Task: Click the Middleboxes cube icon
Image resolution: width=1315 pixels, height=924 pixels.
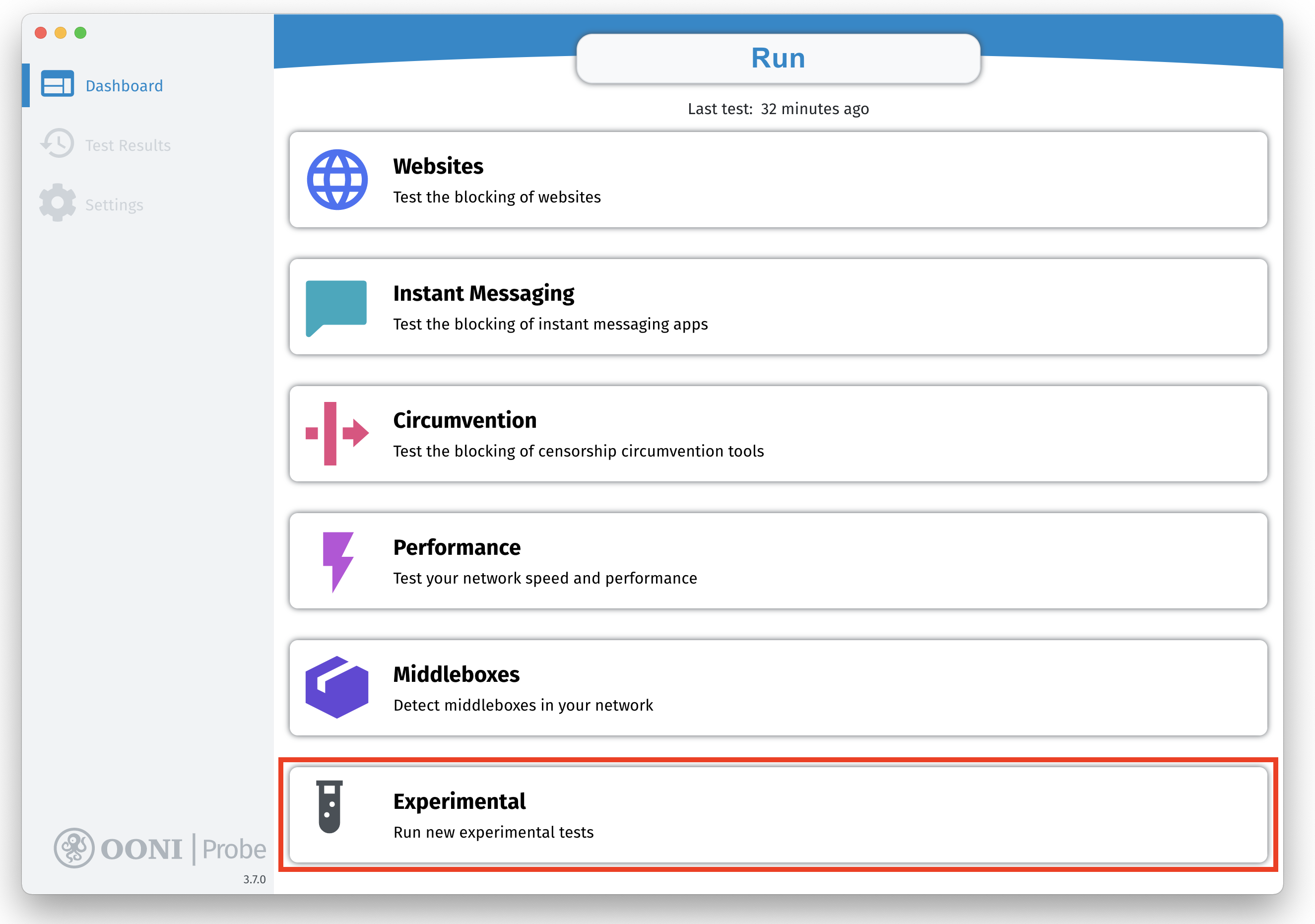Action: click(x=337, y=687)
